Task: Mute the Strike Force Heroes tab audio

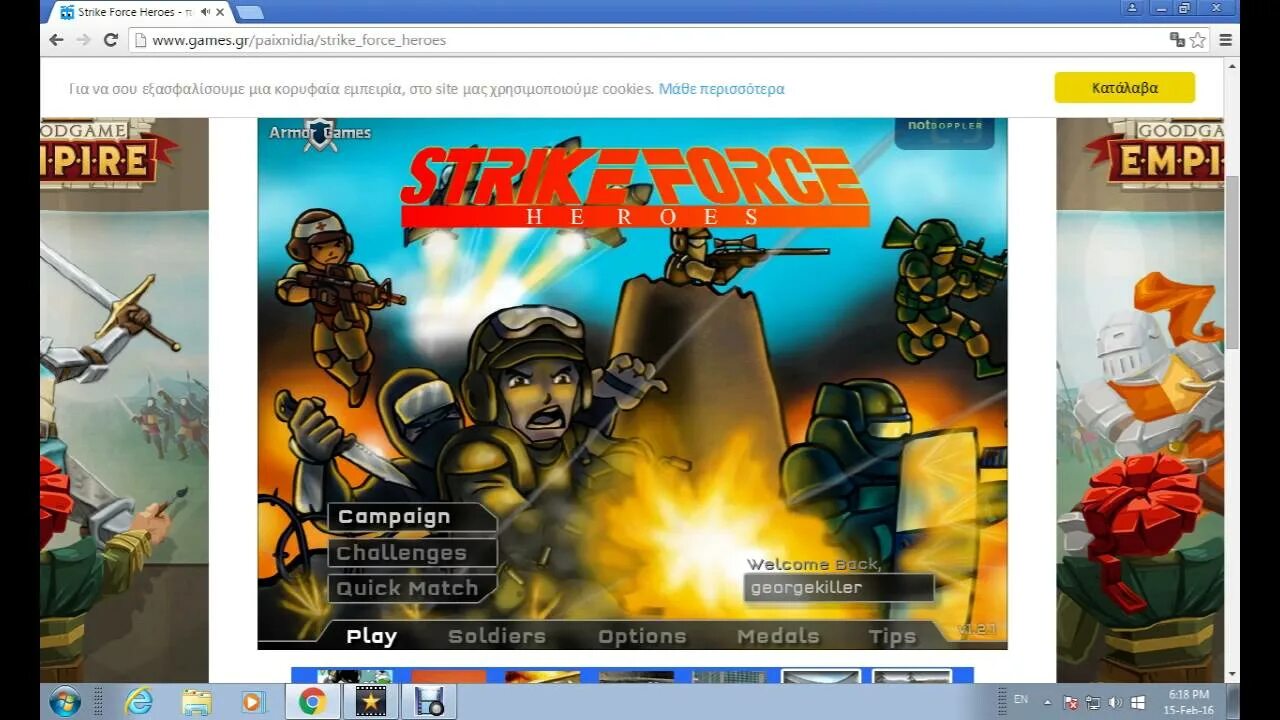Action: [x=205, y=12]
